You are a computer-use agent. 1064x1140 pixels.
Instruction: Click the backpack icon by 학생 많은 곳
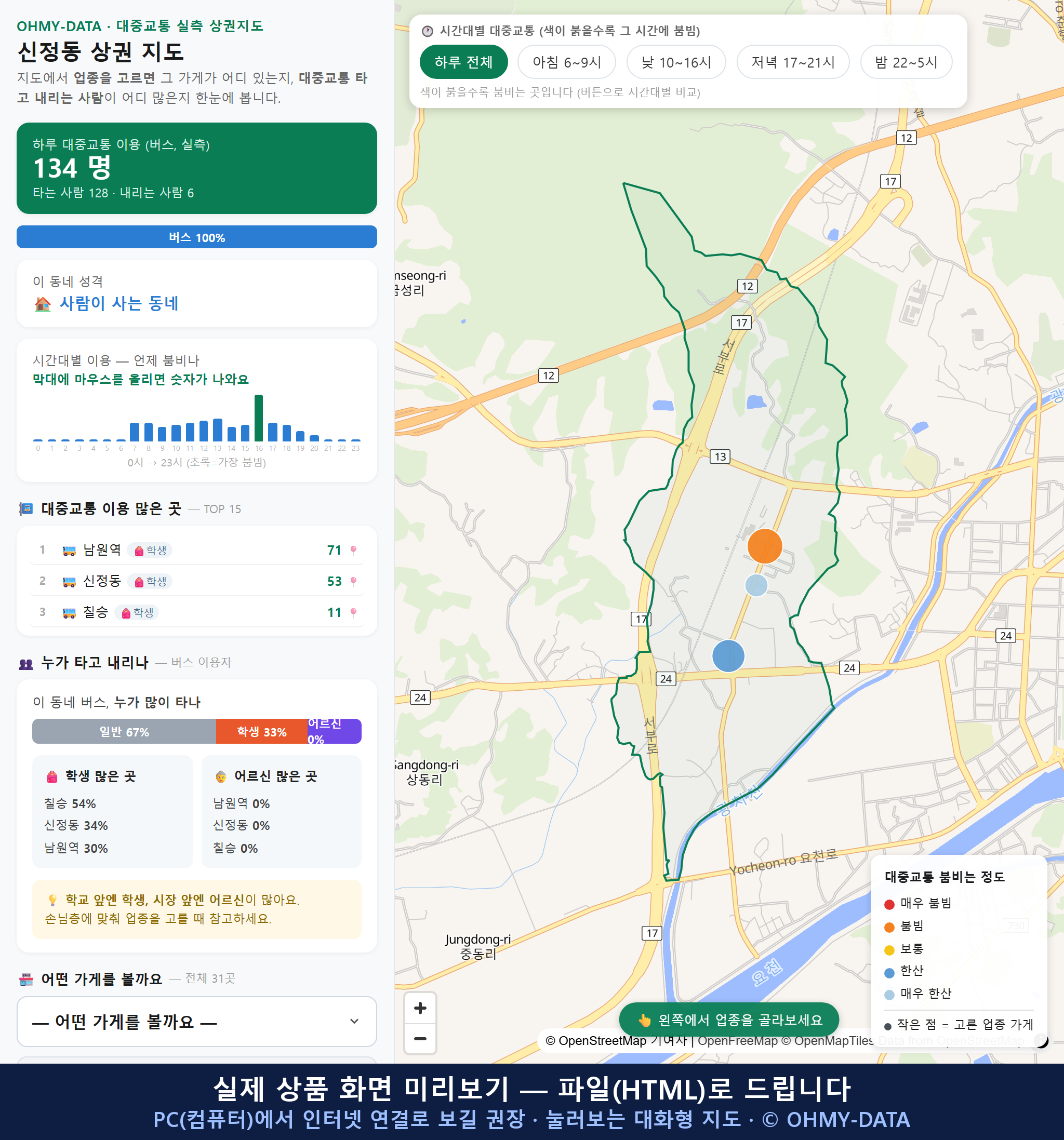point(52,776)
